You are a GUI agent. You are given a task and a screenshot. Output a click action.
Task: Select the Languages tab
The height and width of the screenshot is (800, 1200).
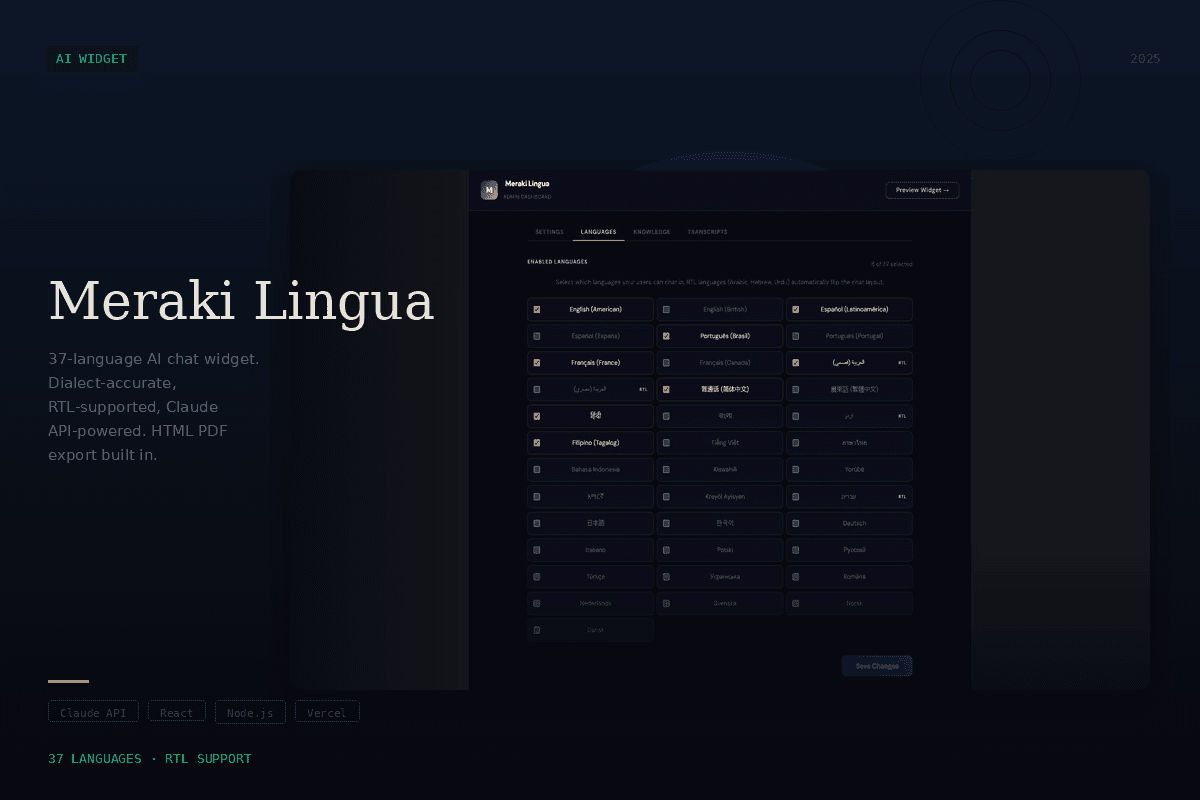click(598, 232)
